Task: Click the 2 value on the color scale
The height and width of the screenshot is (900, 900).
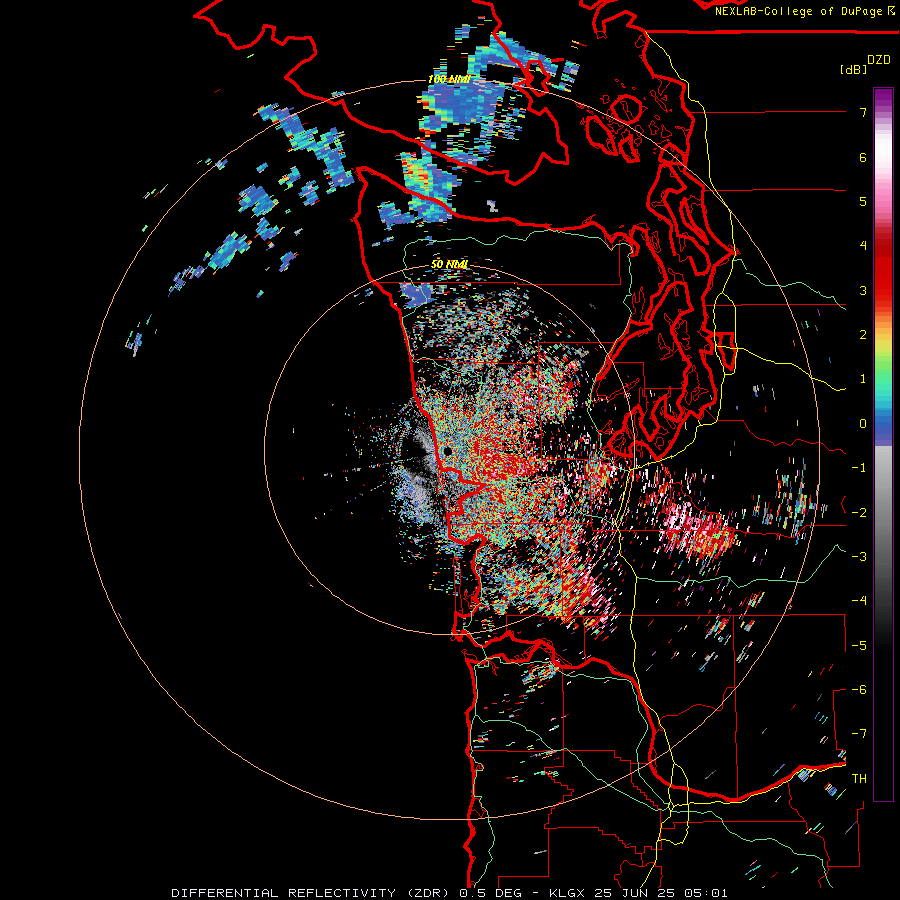Action: click(x=863, y=335)
